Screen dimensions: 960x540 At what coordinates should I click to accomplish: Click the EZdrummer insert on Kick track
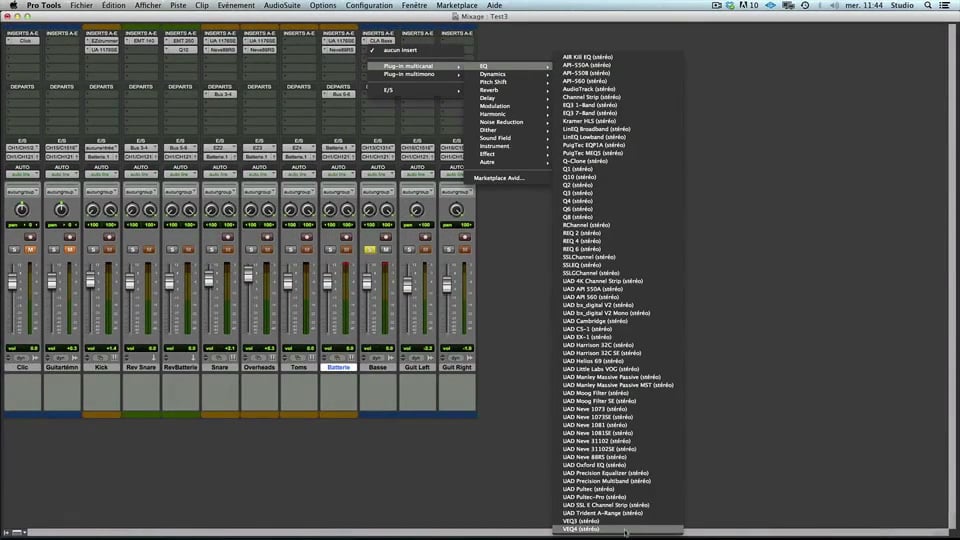(102, 41)
